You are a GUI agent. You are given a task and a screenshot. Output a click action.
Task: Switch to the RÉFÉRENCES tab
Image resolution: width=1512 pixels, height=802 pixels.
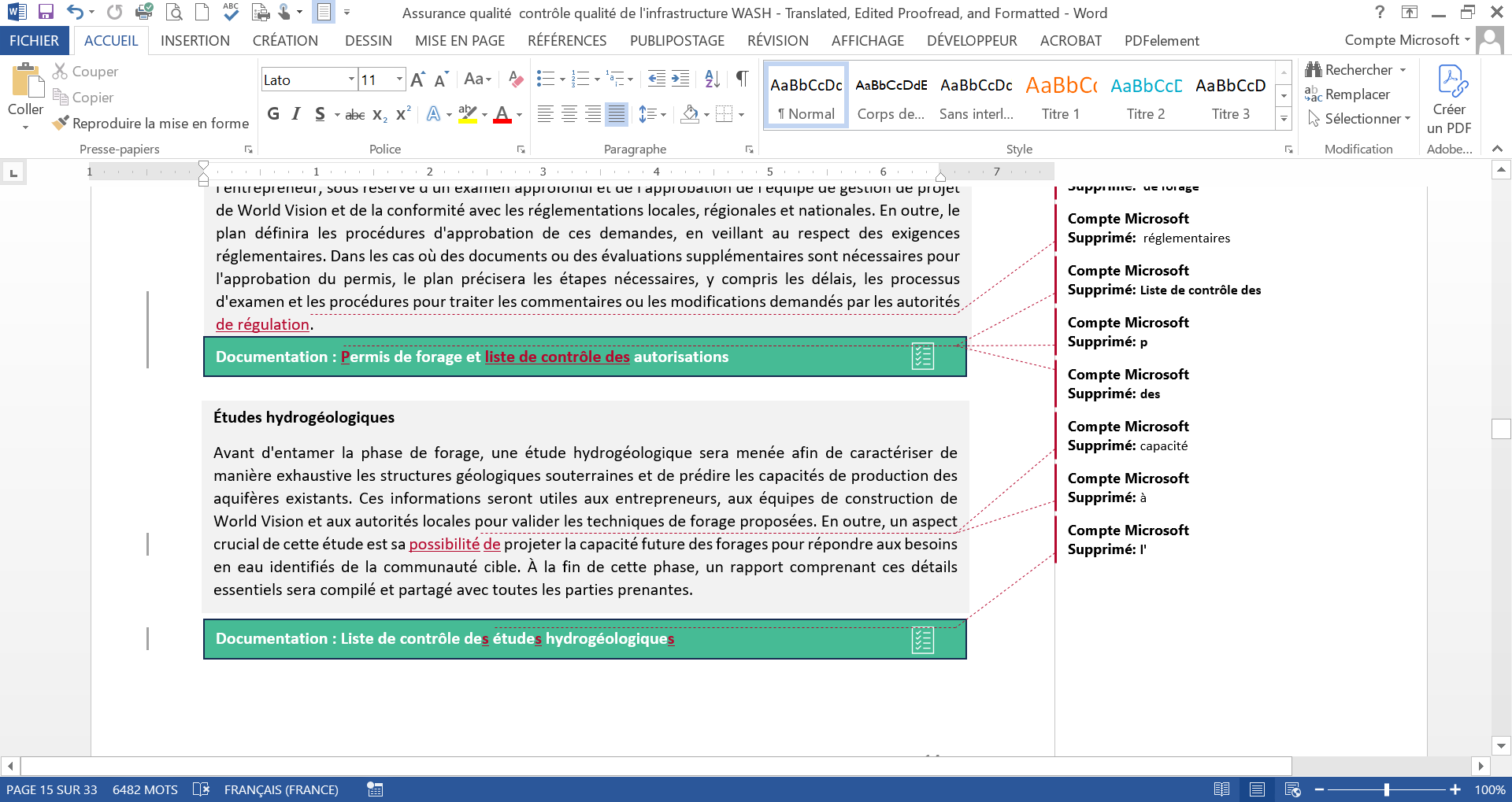pos(567,40)
